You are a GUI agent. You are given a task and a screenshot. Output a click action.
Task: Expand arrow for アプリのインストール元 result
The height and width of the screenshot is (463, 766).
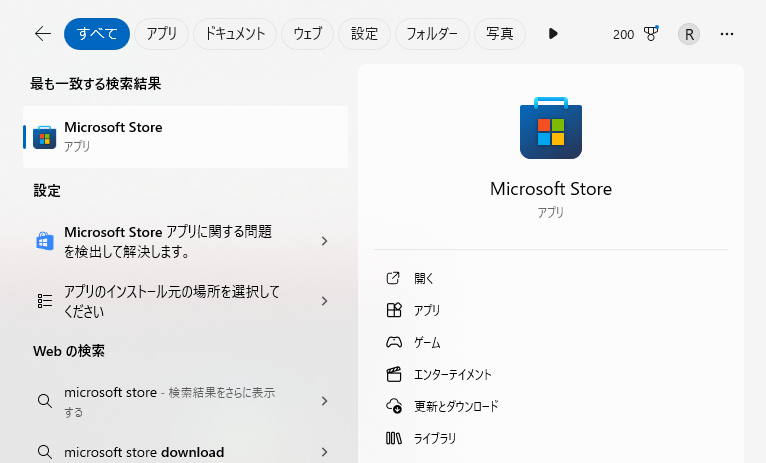tap(324, 301)
